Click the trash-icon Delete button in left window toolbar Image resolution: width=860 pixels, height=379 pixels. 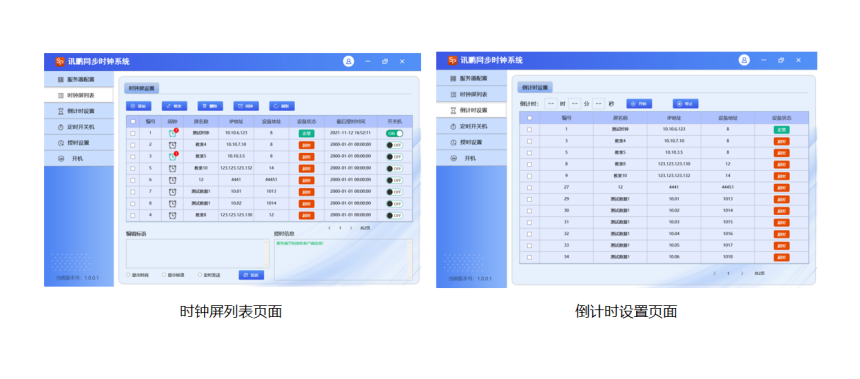coord(210,106)
